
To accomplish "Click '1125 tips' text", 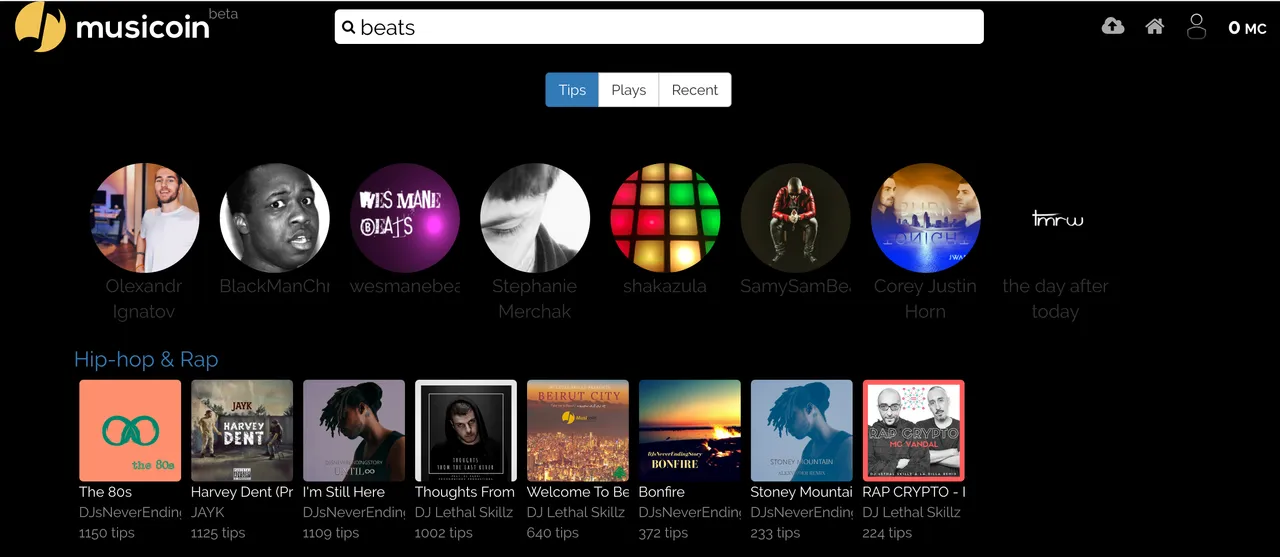I will coord(218,533).
